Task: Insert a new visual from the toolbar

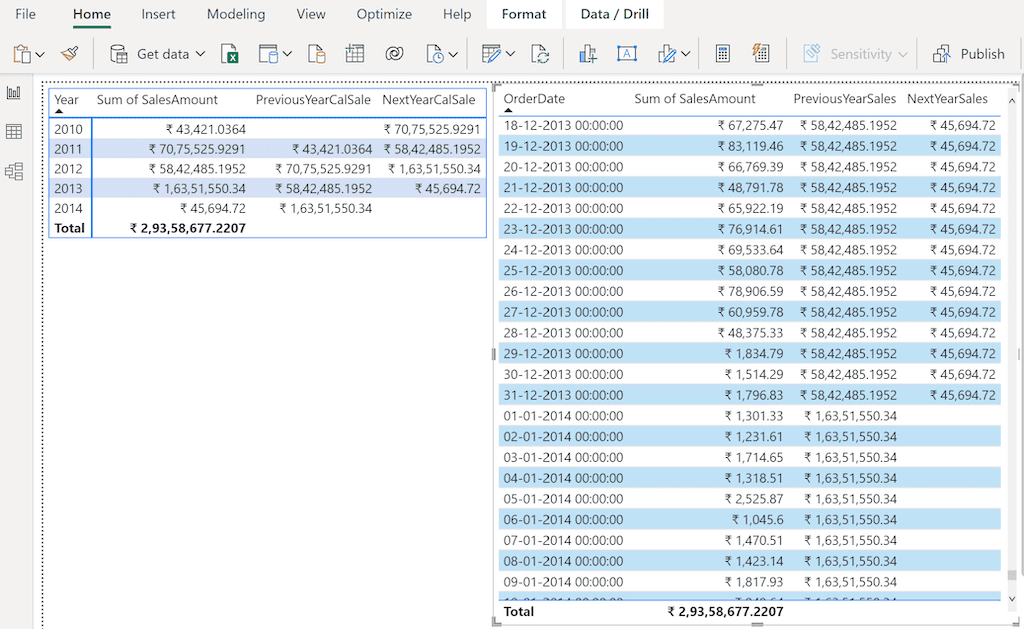Action: coord(587,54)
